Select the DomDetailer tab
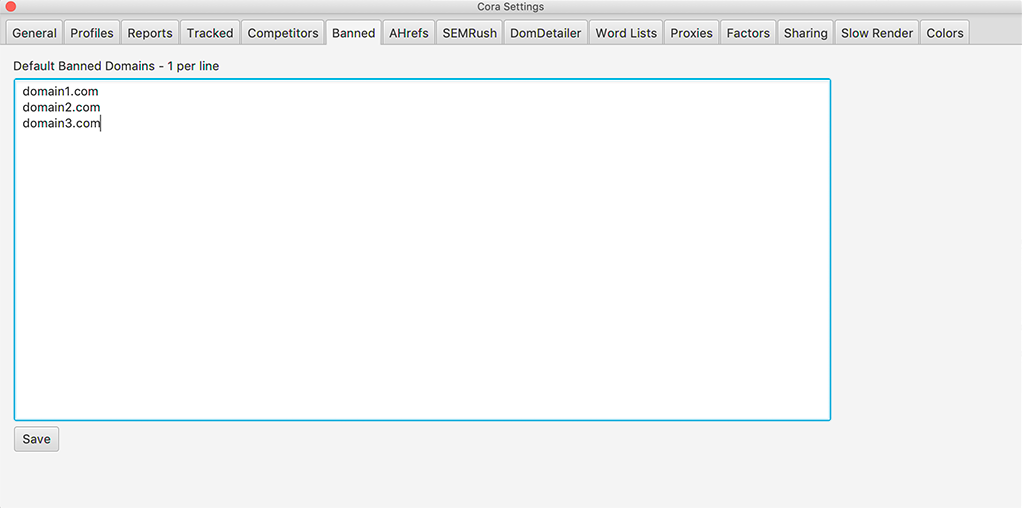This screenshot has height=508, width=1022. [x=546, y=33]
